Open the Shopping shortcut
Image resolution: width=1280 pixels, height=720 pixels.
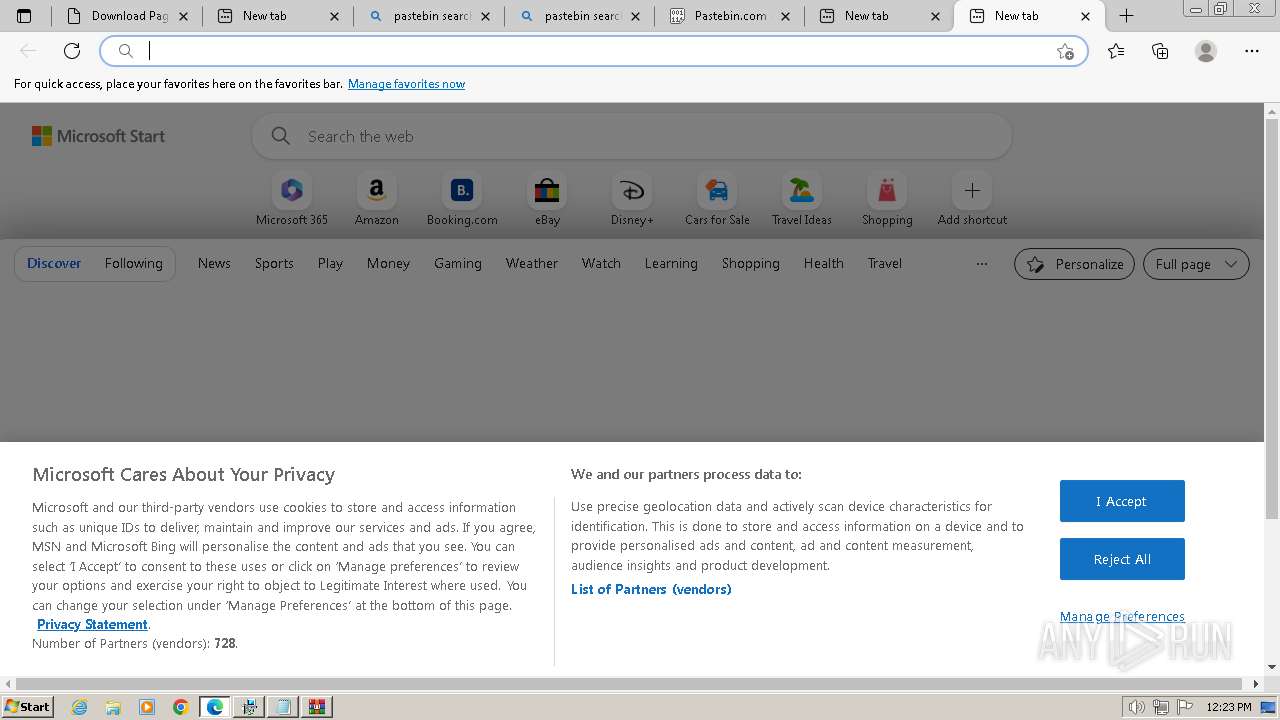click(x=887, y=199)
